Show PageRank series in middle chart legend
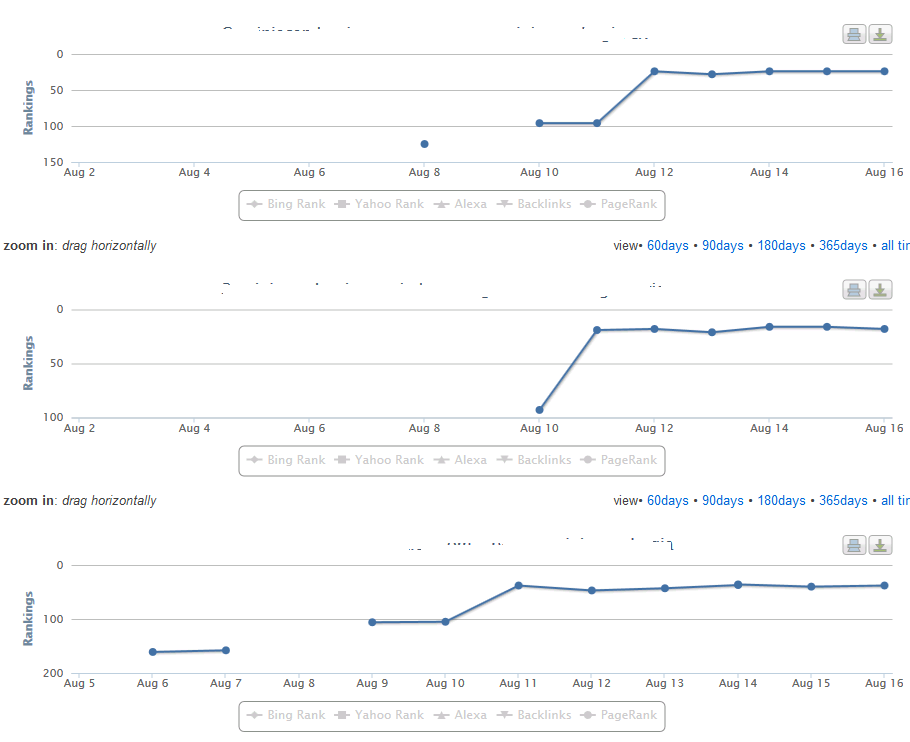Screen dimensions: 910x742 (x=619, y=460)
